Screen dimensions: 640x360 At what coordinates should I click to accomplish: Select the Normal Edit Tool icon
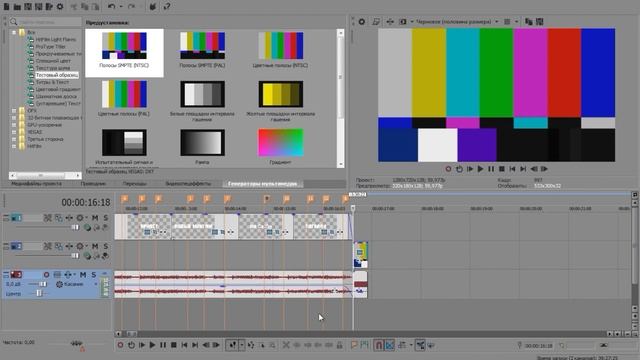coord(232,345)
